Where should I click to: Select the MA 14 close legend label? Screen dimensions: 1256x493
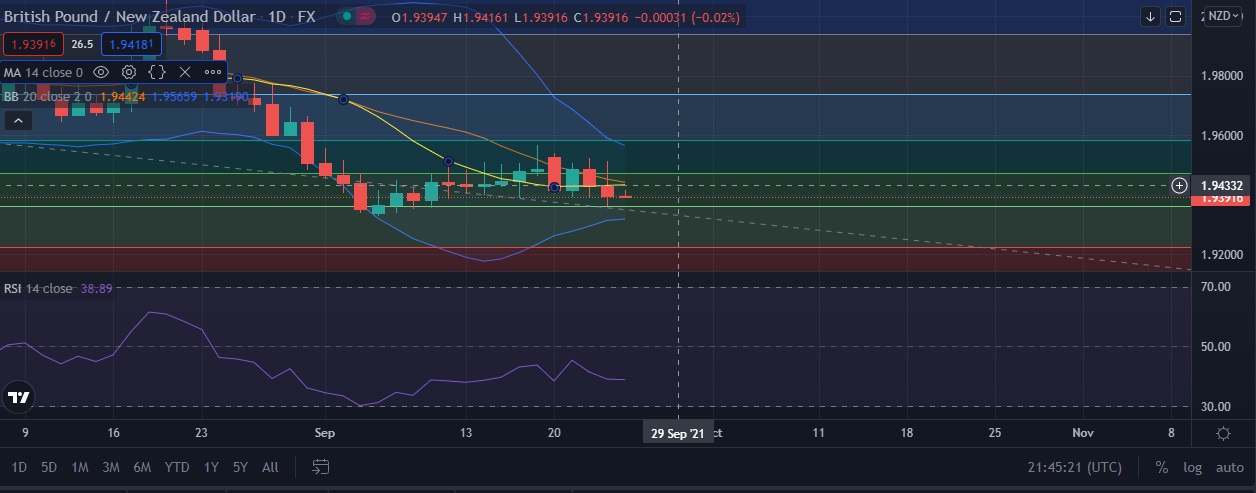tap(43, 72)
